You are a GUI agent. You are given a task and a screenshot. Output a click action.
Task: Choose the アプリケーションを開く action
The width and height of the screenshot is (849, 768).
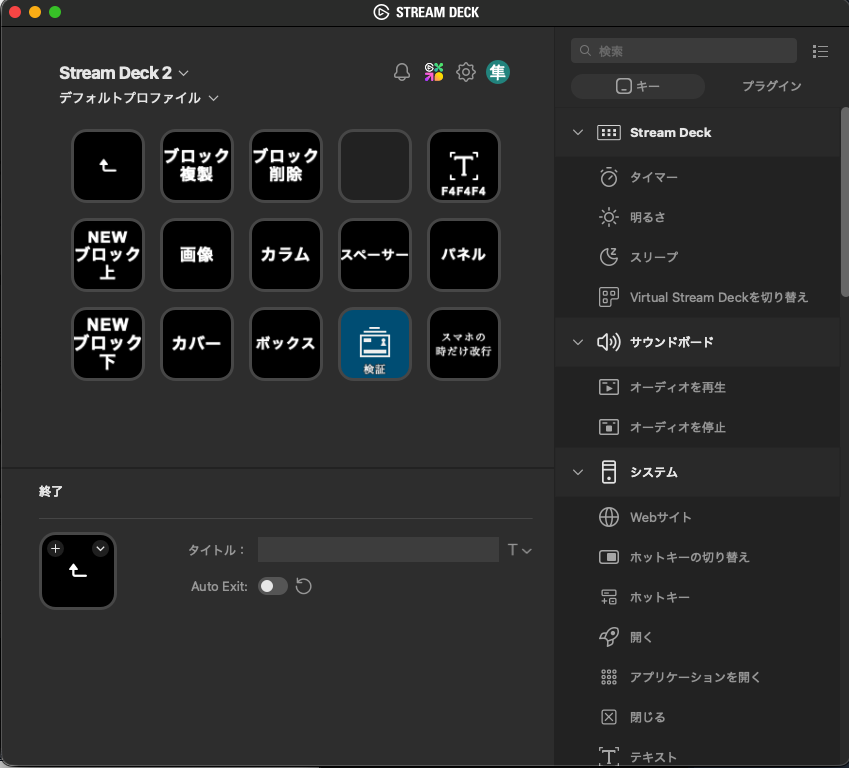pos(697,678)
